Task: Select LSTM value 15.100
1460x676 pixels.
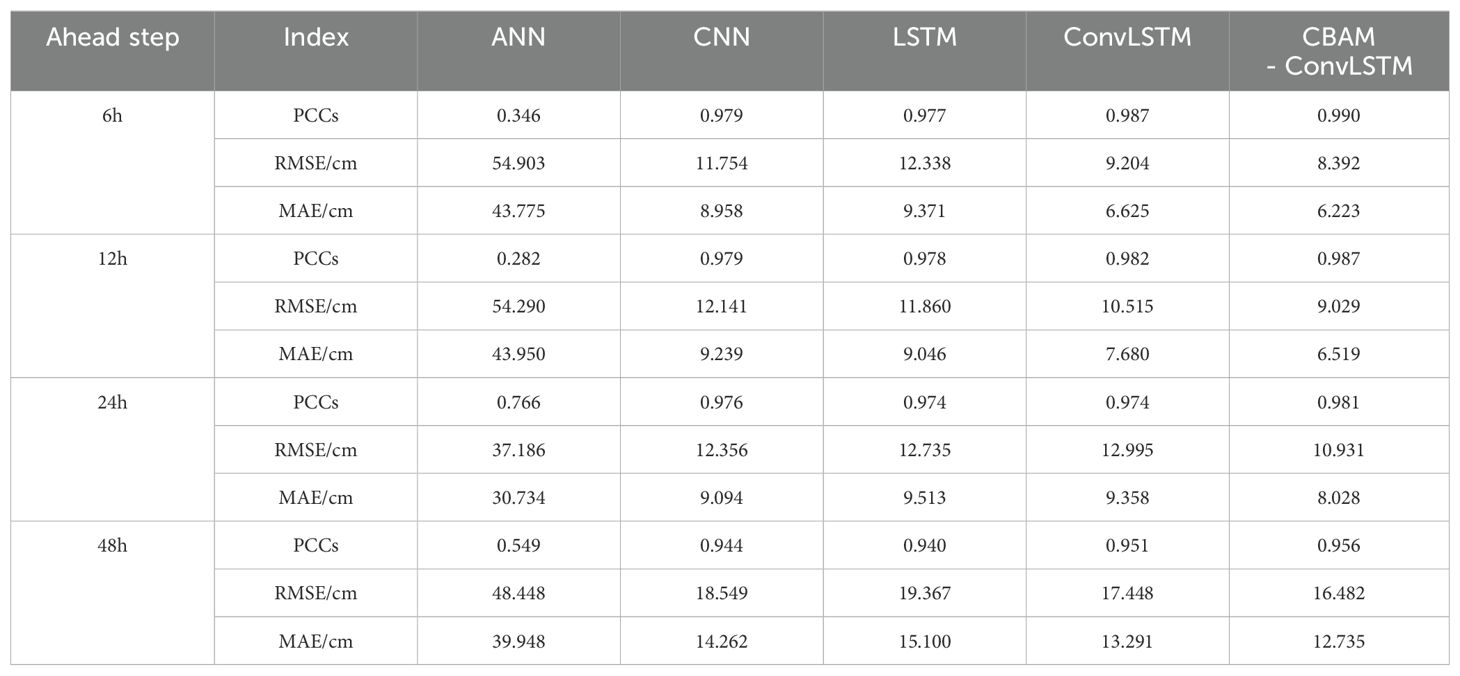Action: point(925,641)
